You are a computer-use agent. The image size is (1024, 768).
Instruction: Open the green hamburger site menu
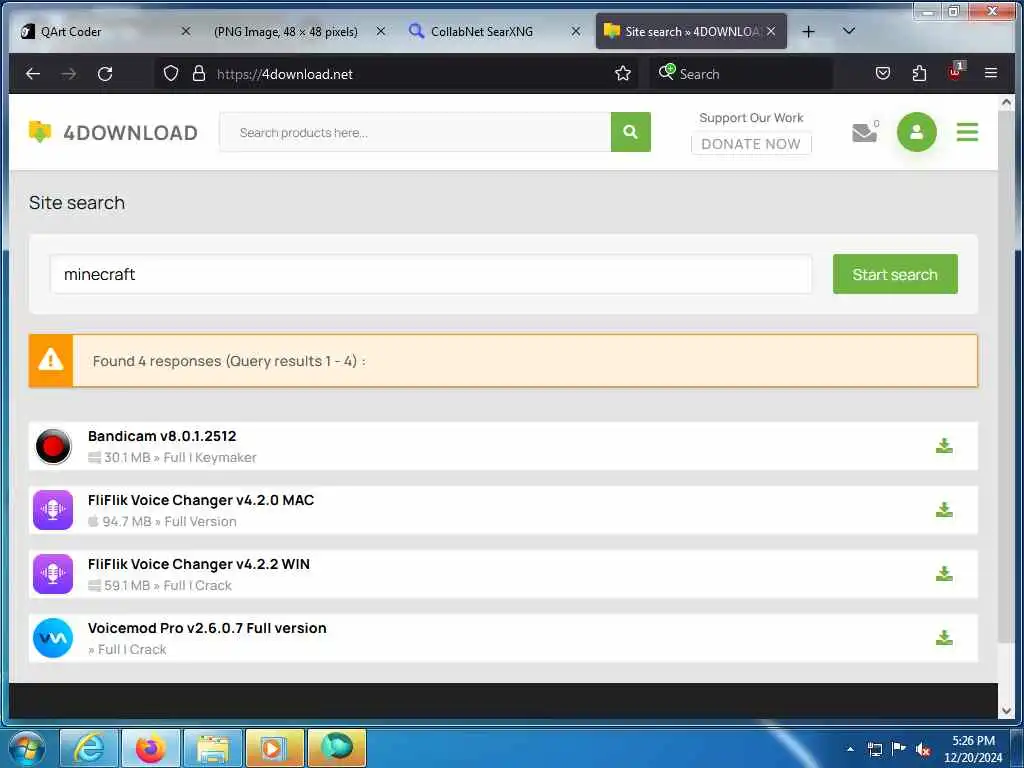[967, 132]
